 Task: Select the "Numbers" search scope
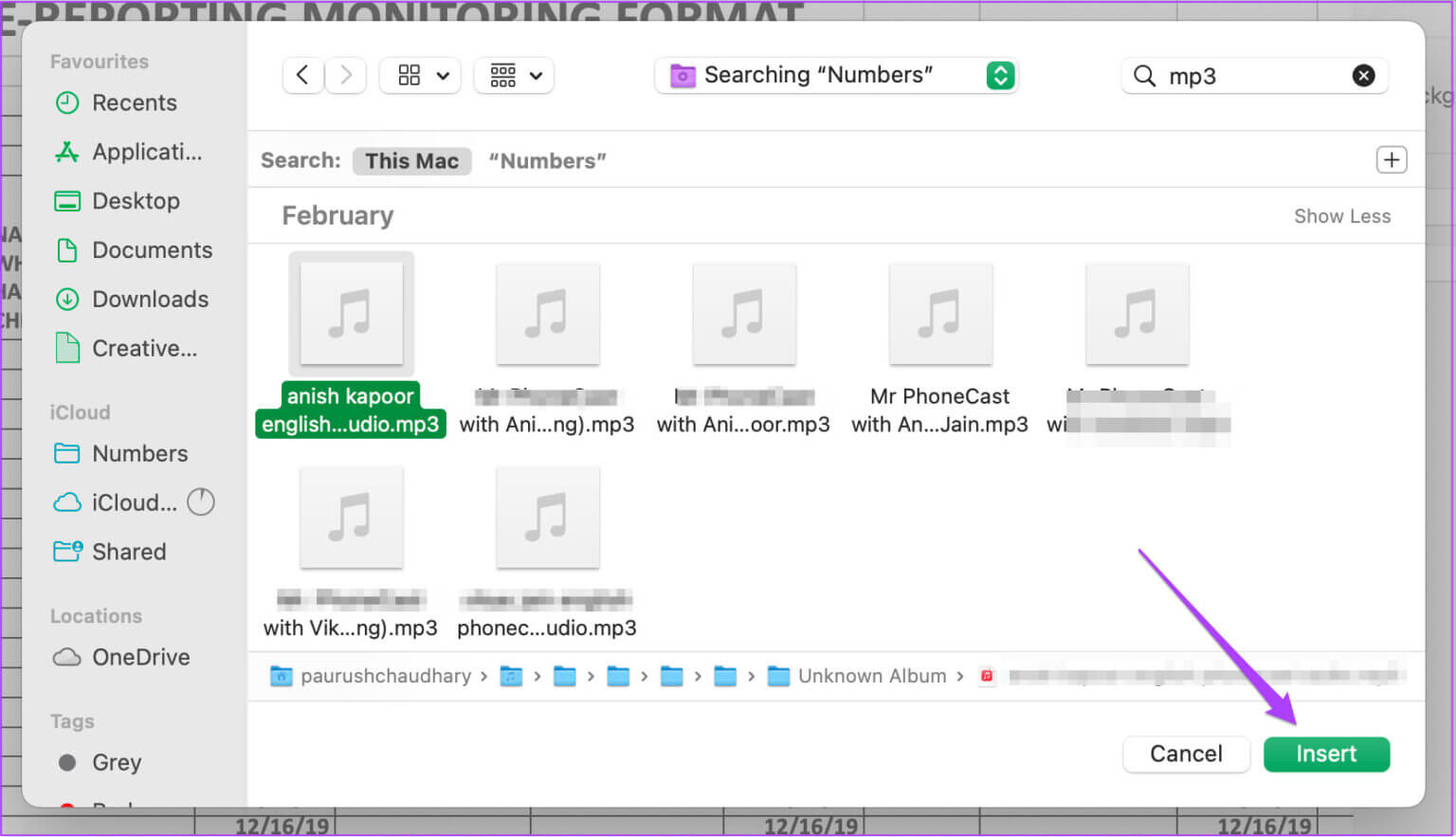(547, 161)
